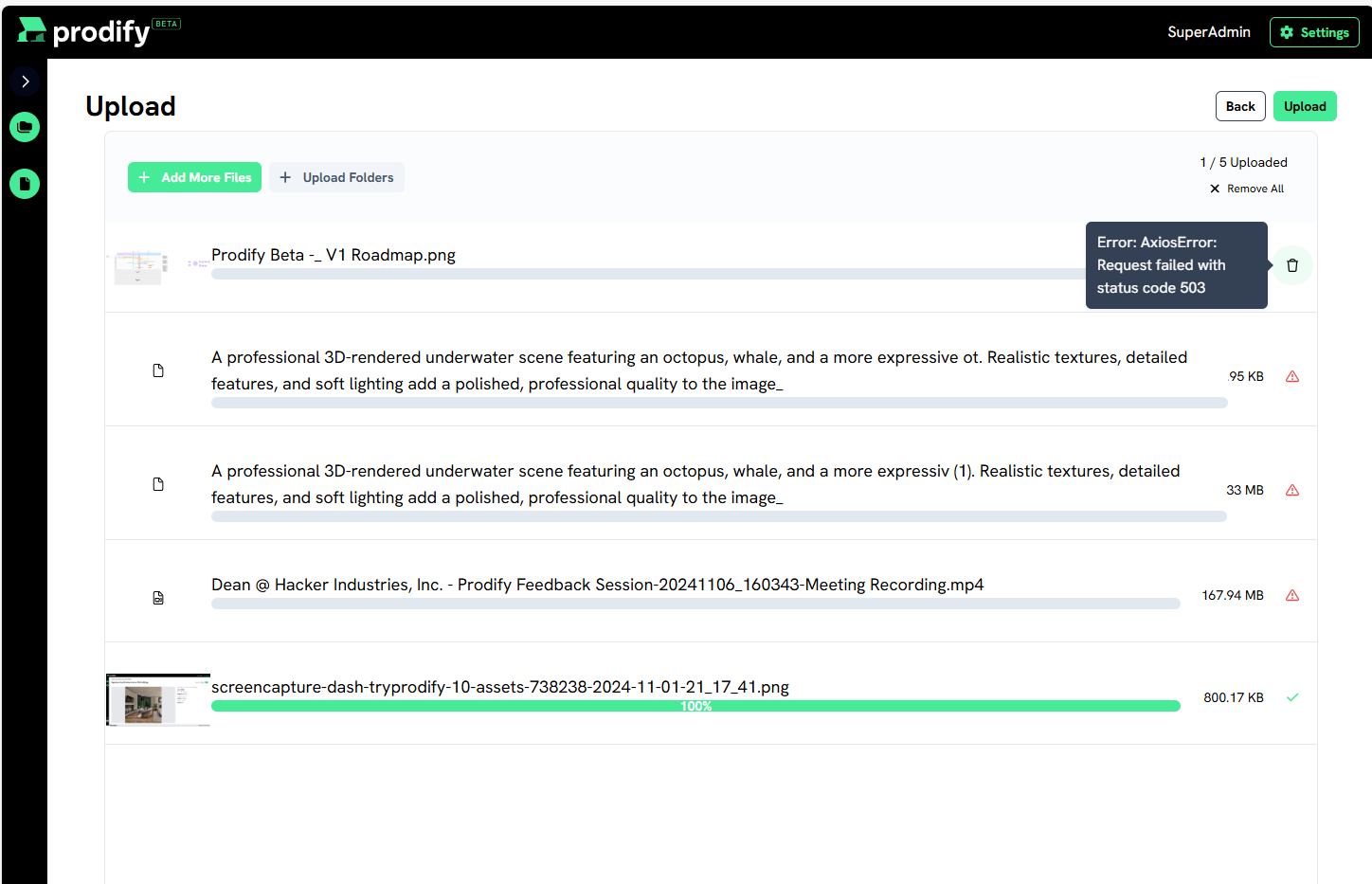Click the SuperAdmin account label
This screenshot has height=884, width=1372.
[1208, 32]
